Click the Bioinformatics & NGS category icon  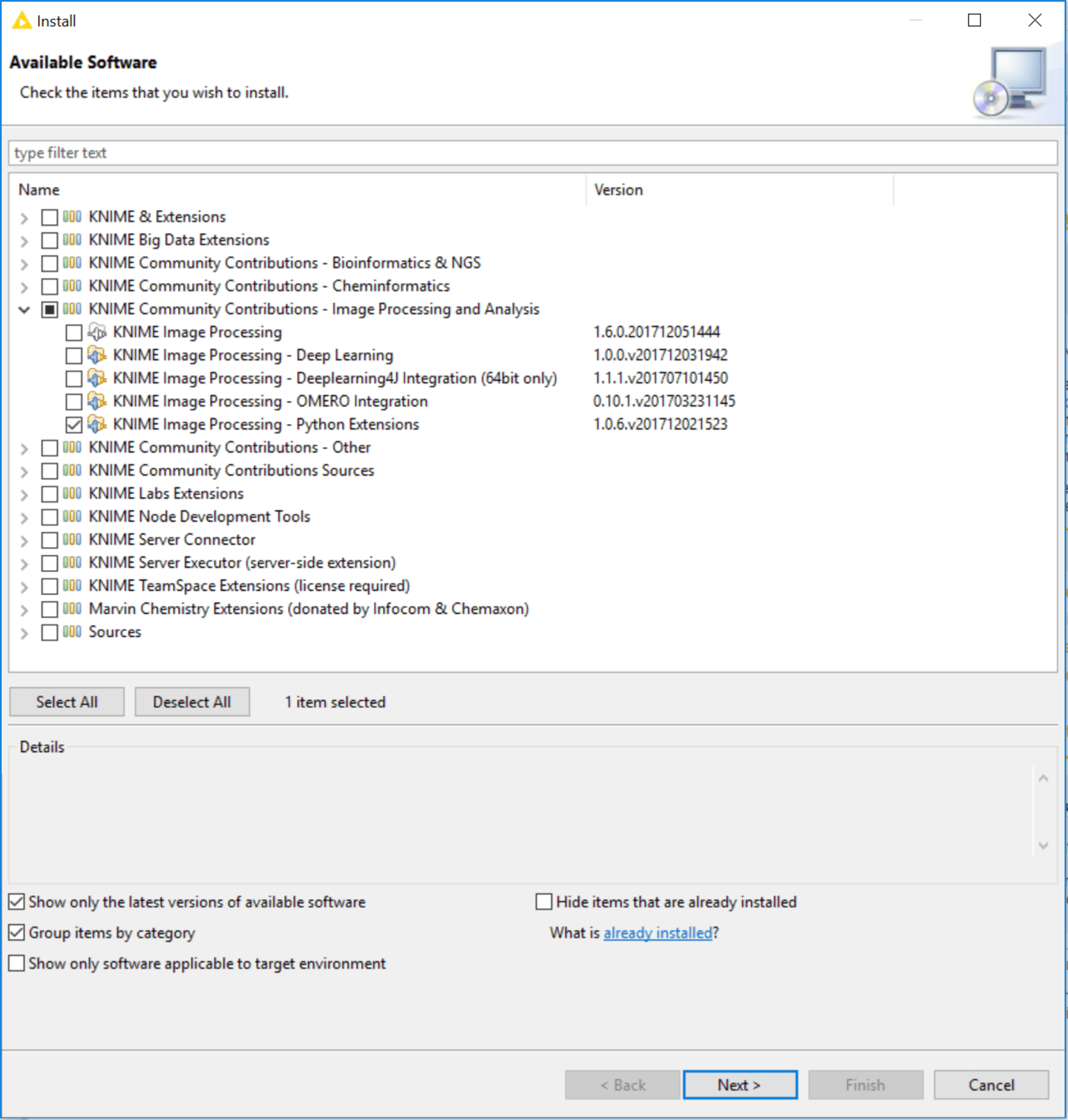pos(72,263)
